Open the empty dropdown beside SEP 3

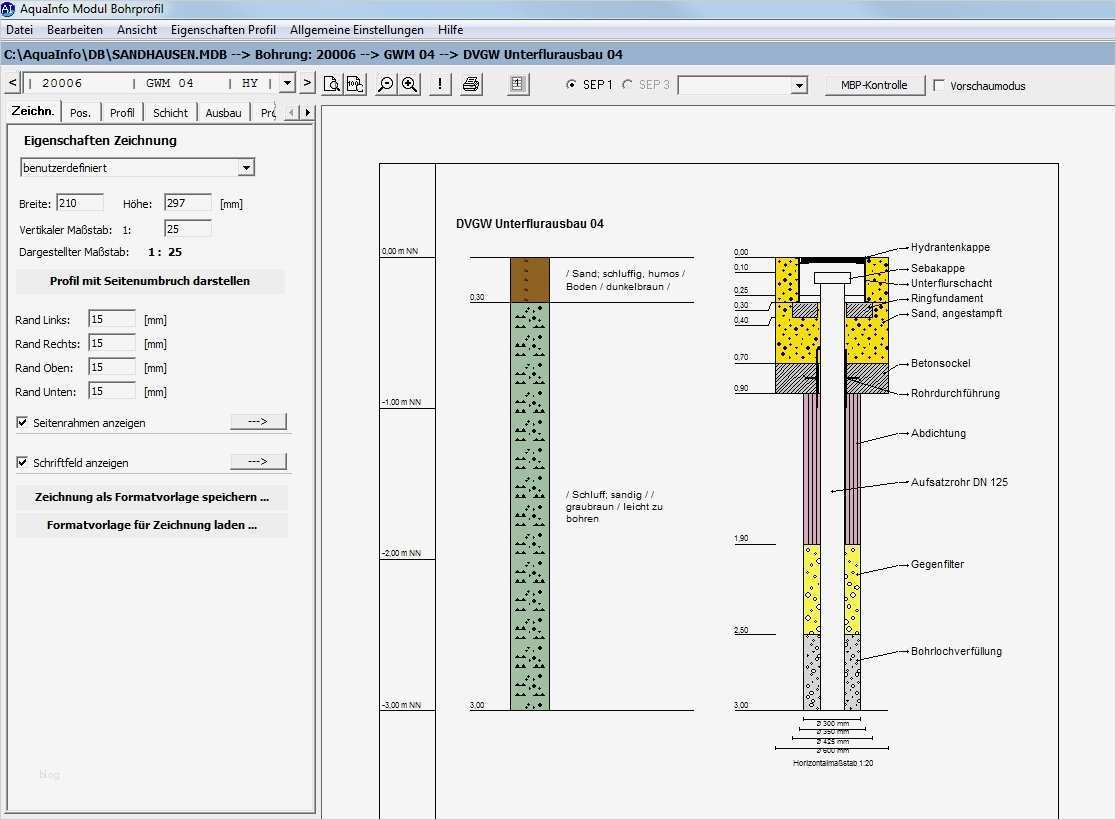(798, 86)
